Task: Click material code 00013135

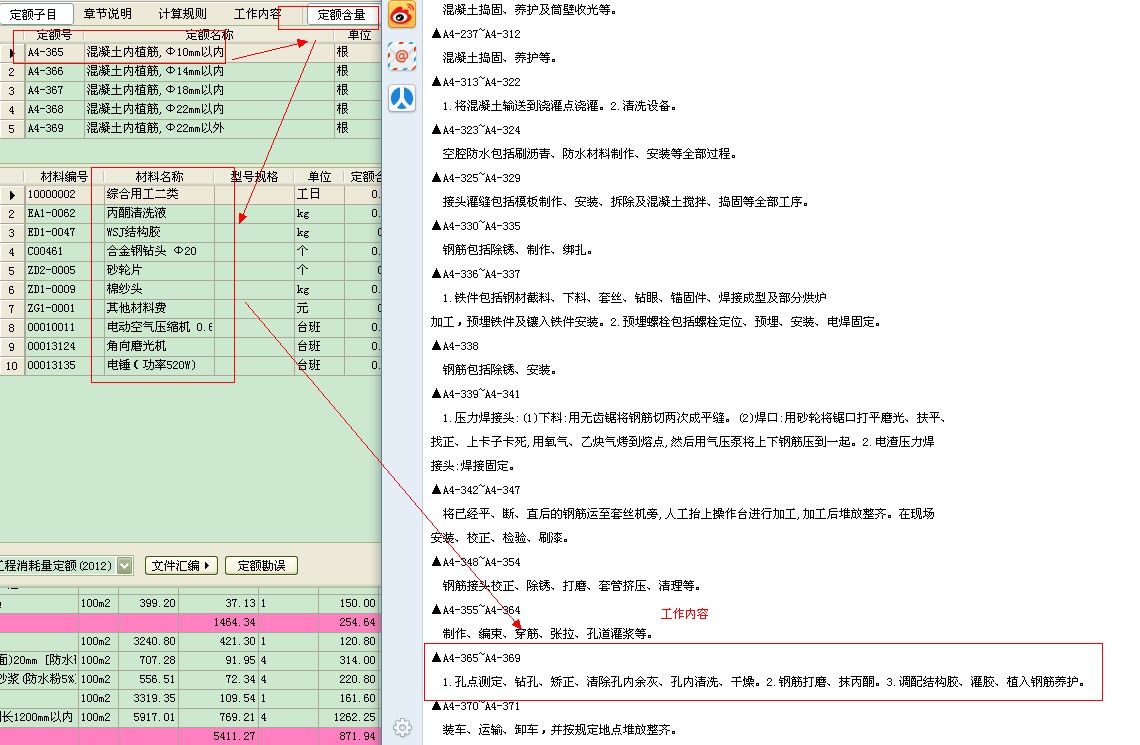Action: point(52,365)
